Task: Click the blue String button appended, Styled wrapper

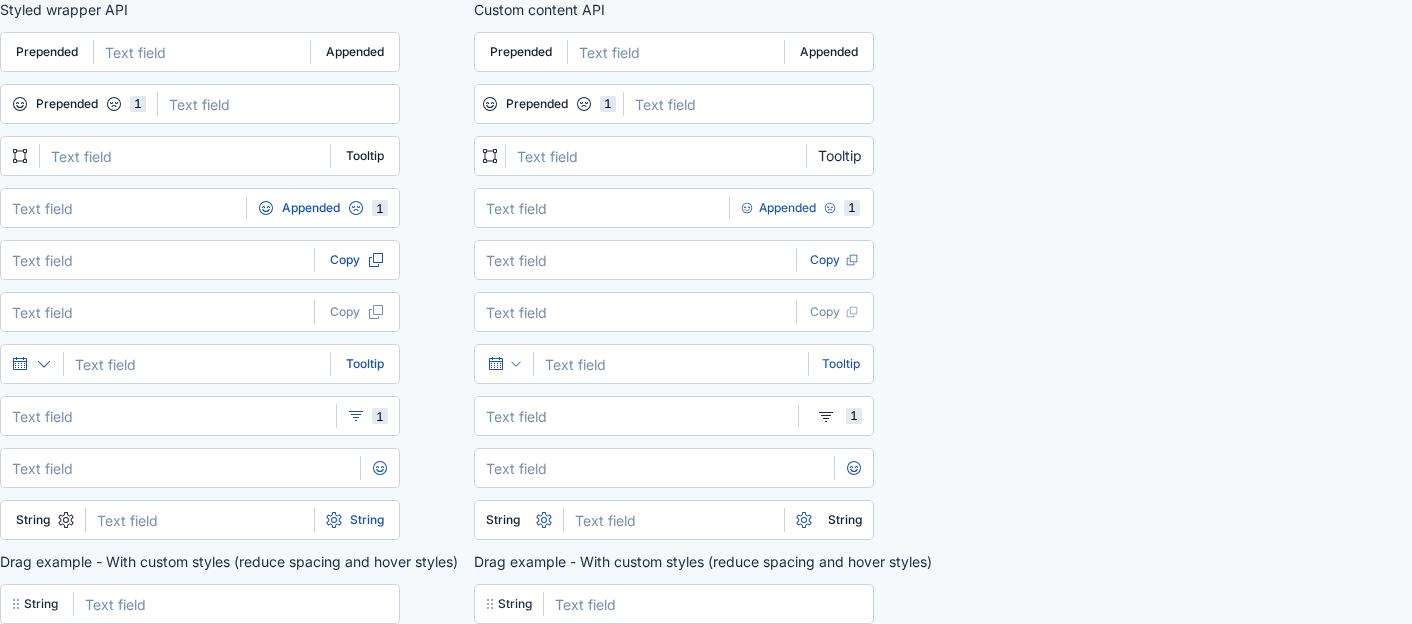Action: pyautogui.click(x=355, y=520)
